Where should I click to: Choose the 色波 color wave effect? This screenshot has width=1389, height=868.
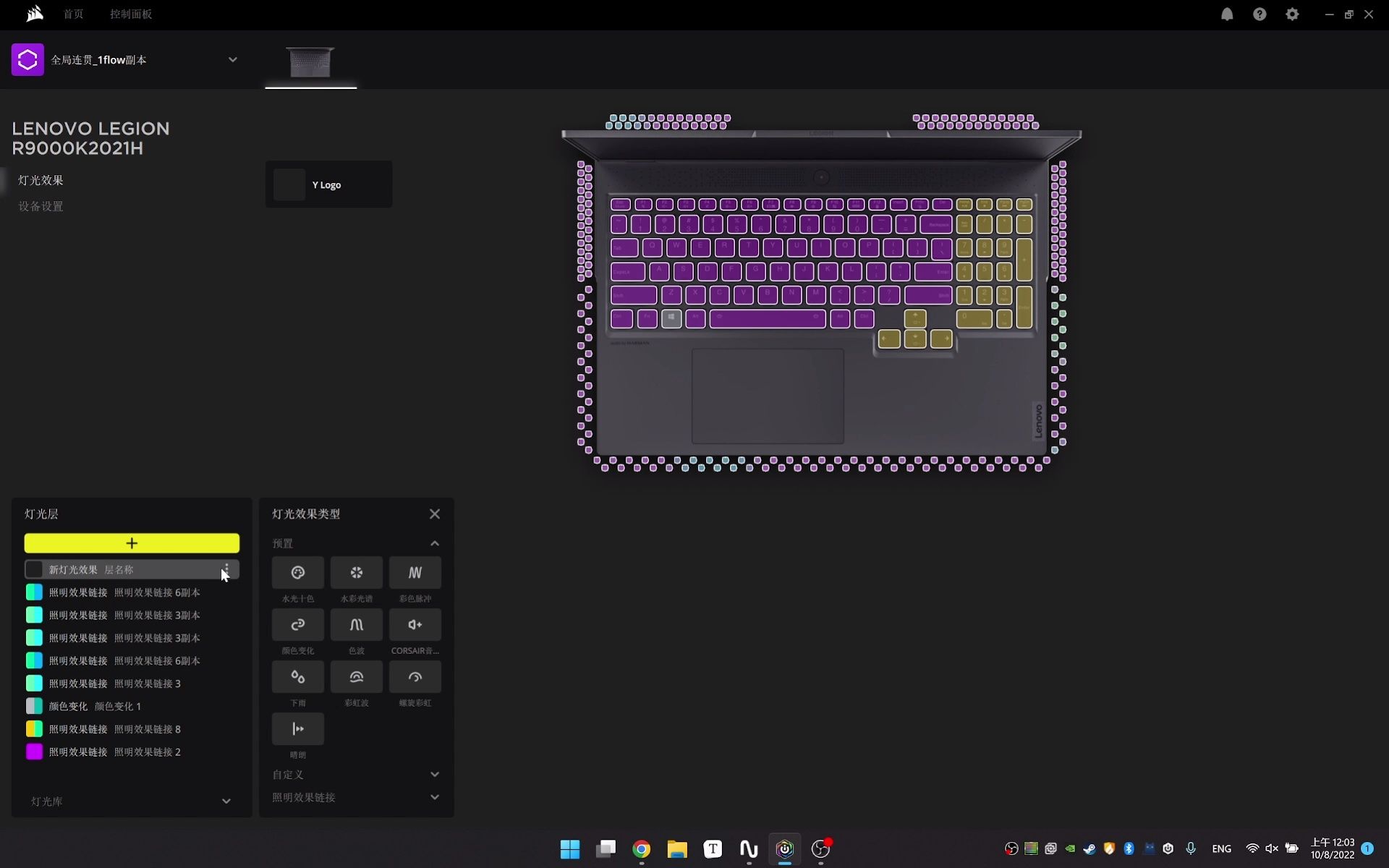pyautogui.click(x=356, y=625)
